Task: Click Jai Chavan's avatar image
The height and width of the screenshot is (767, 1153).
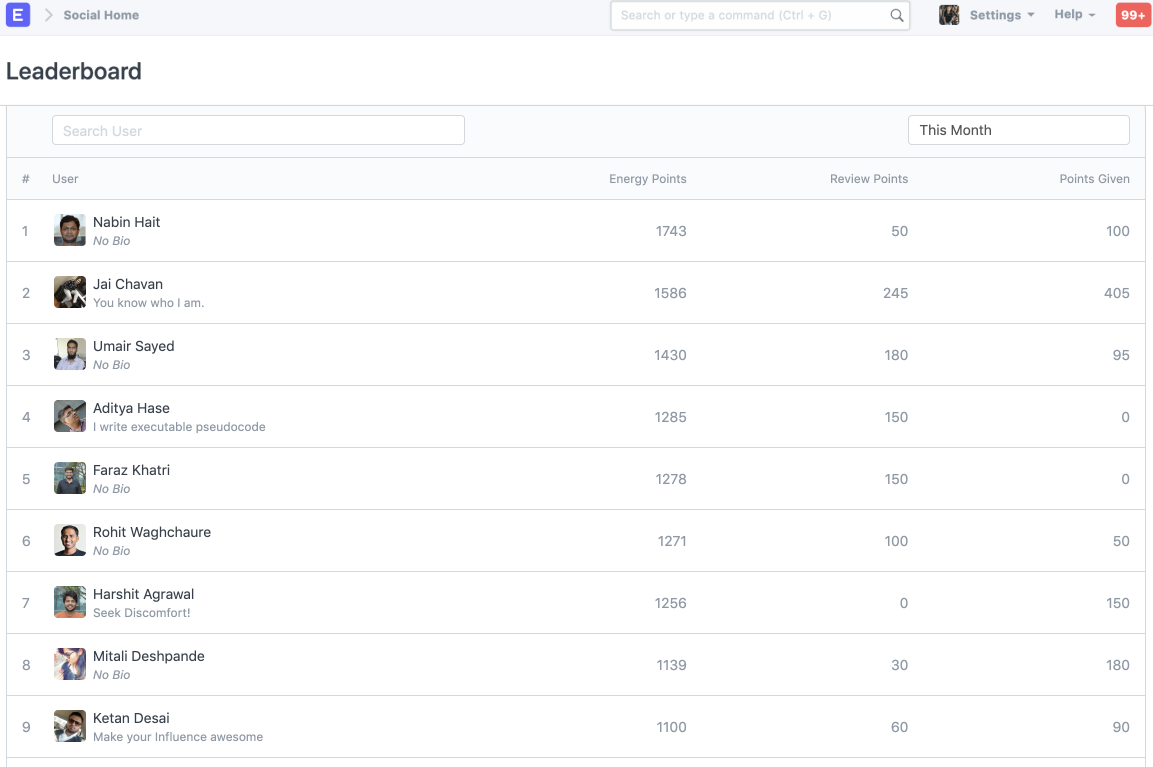Action: 69,292
